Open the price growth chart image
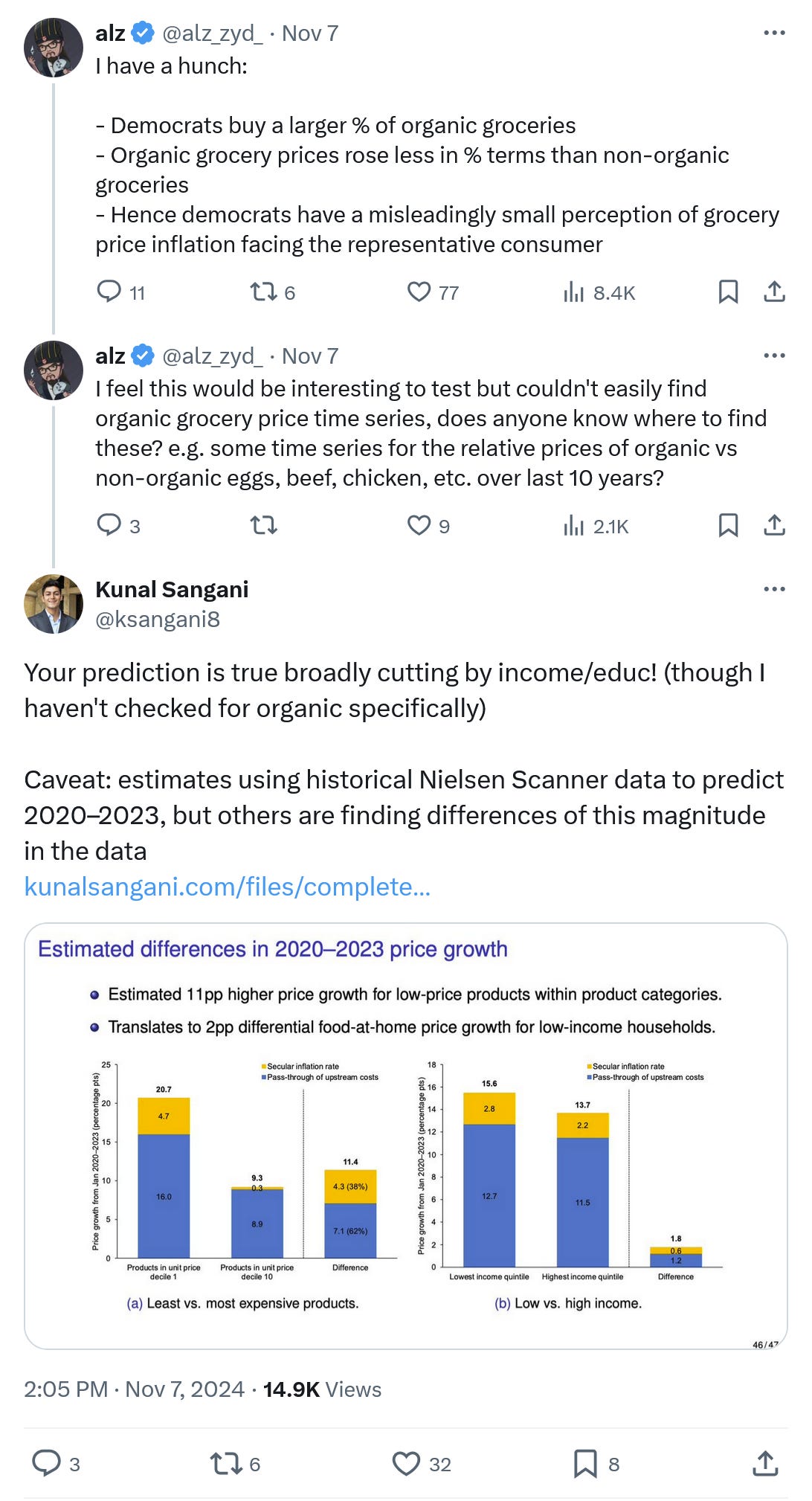The width and height of the screenshot is (812, 1501). pos(406,1135)
